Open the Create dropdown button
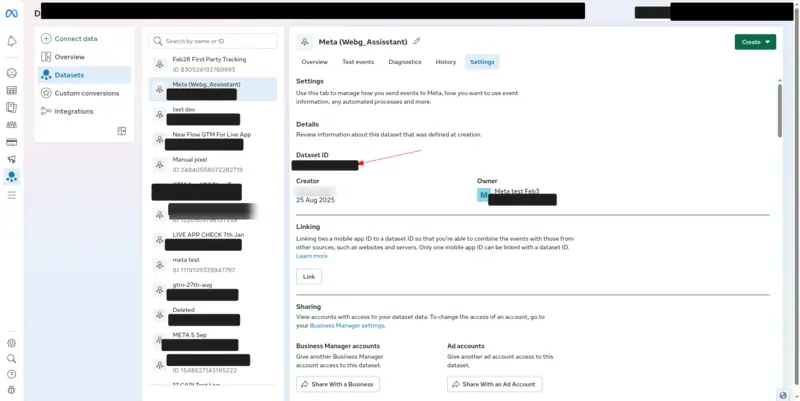This screenshot has height=401, width=800. click(x=755, y=42)
